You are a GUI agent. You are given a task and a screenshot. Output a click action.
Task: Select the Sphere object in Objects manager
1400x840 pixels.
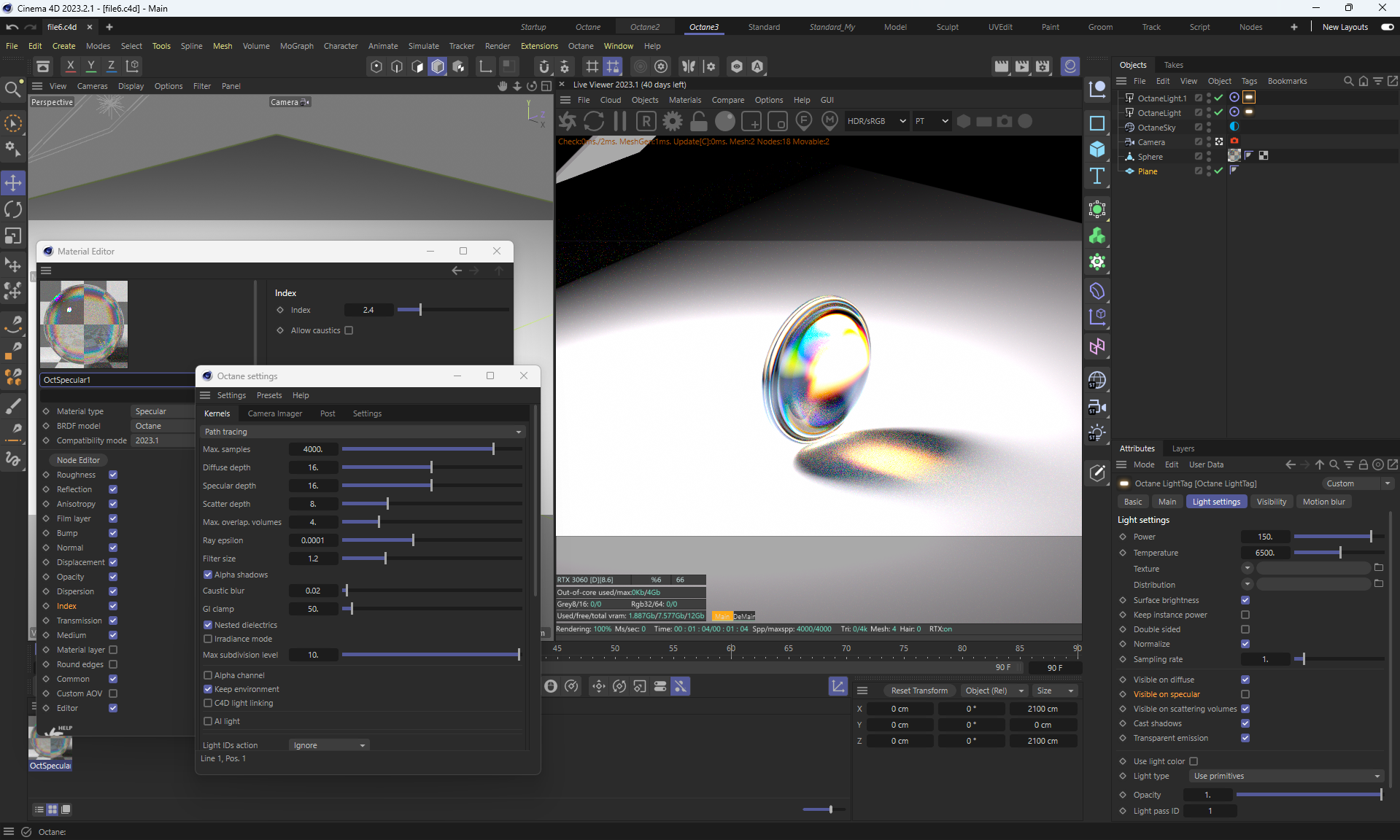click(x=1150, y=157)
